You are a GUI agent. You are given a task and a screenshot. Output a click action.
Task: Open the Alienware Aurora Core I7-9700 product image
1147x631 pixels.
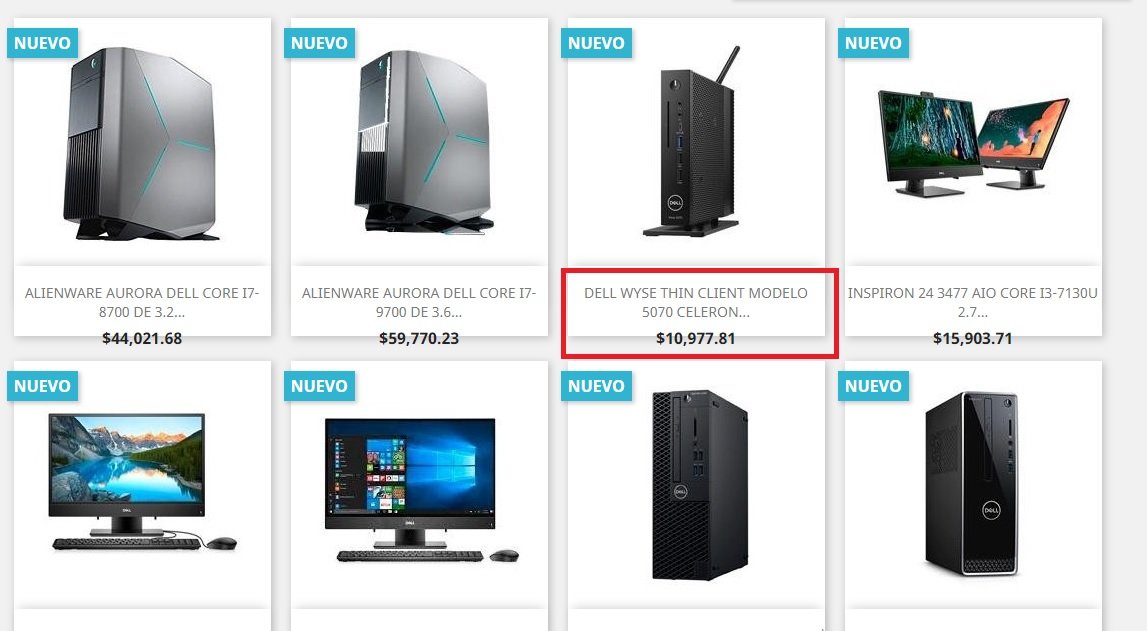(421, 143)
